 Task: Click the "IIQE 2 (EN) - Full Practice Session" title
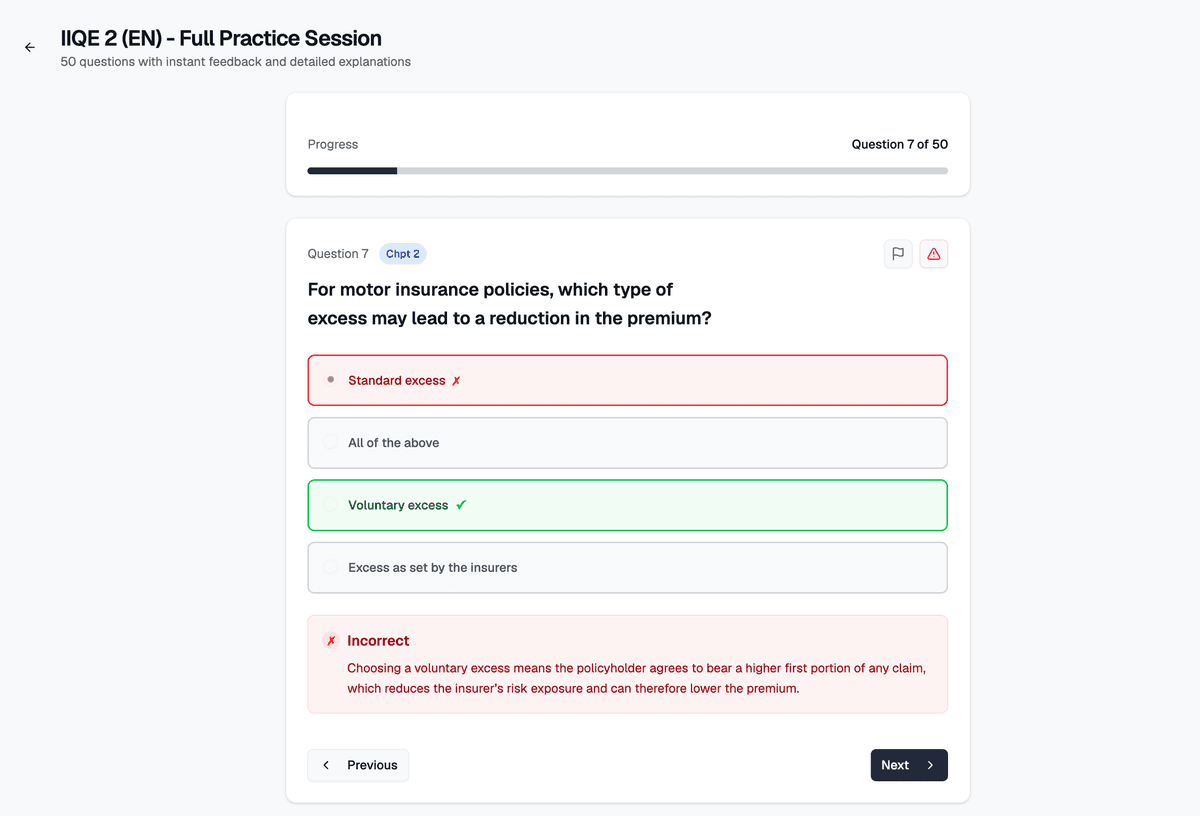[x=221, y=38]
